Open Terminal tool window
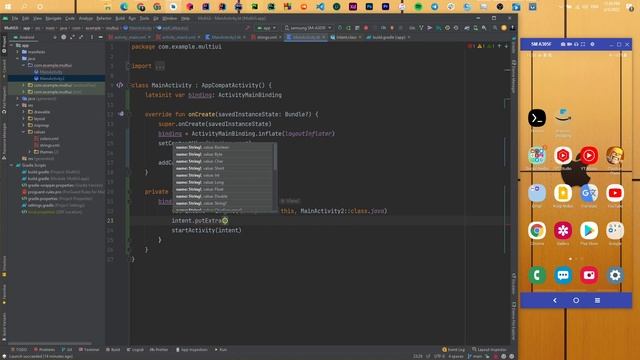 point(89,350)
